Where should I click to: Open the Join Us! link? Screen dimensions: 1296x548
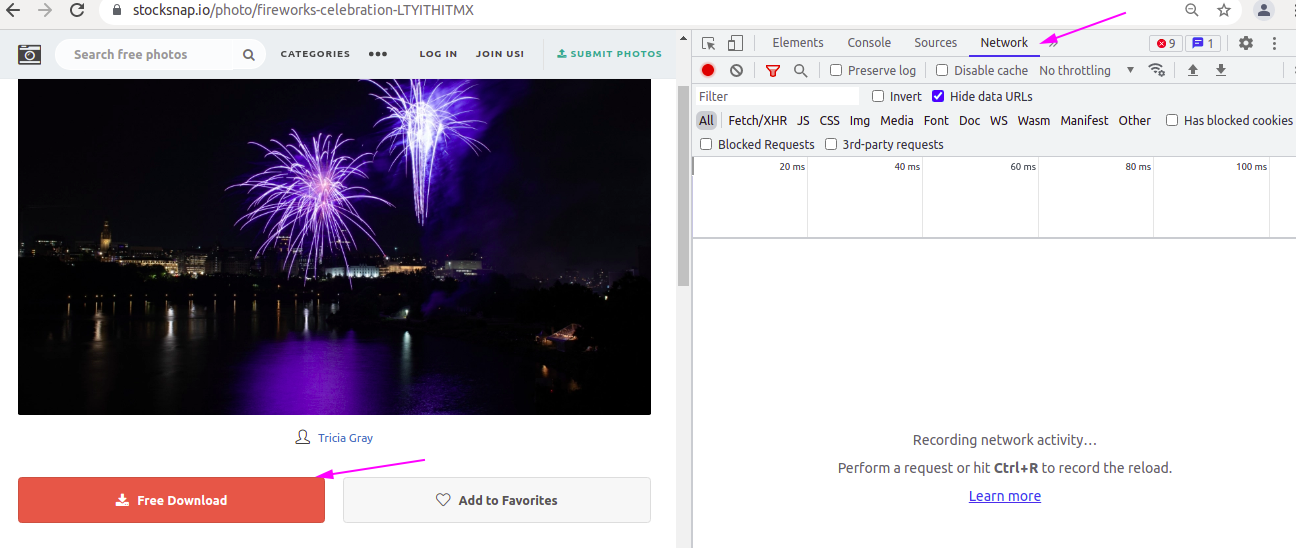500,54
